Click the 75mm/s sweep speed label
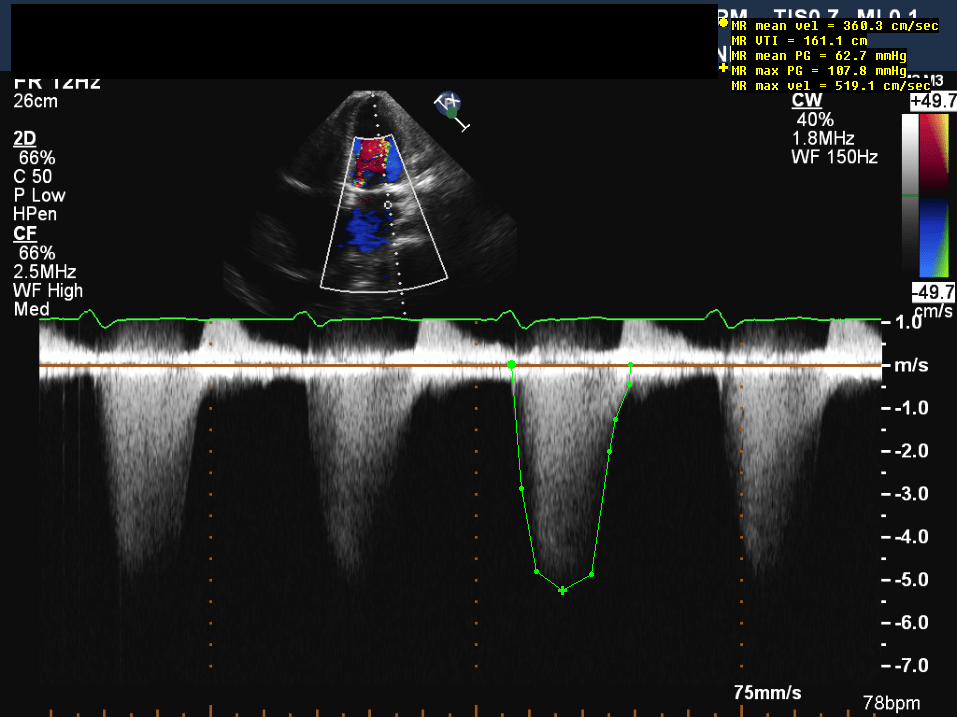This screenshot has height=717, width=957. 767,693
